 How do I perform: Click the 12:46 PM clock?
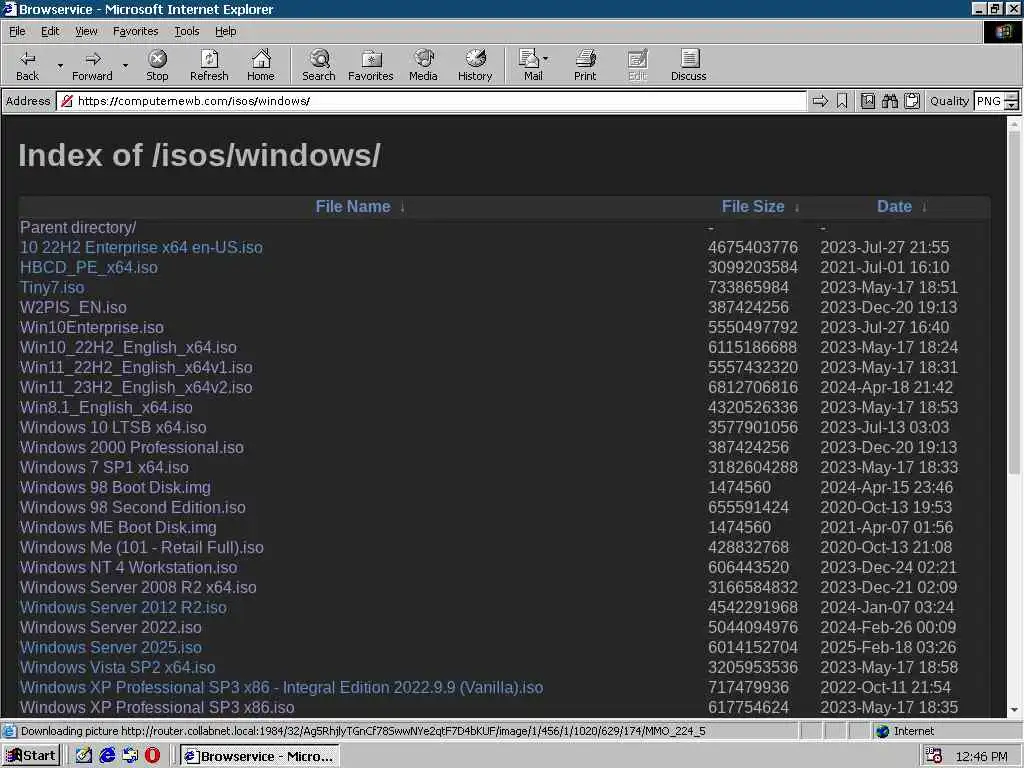pyautogui.click(x=981, y=756)
